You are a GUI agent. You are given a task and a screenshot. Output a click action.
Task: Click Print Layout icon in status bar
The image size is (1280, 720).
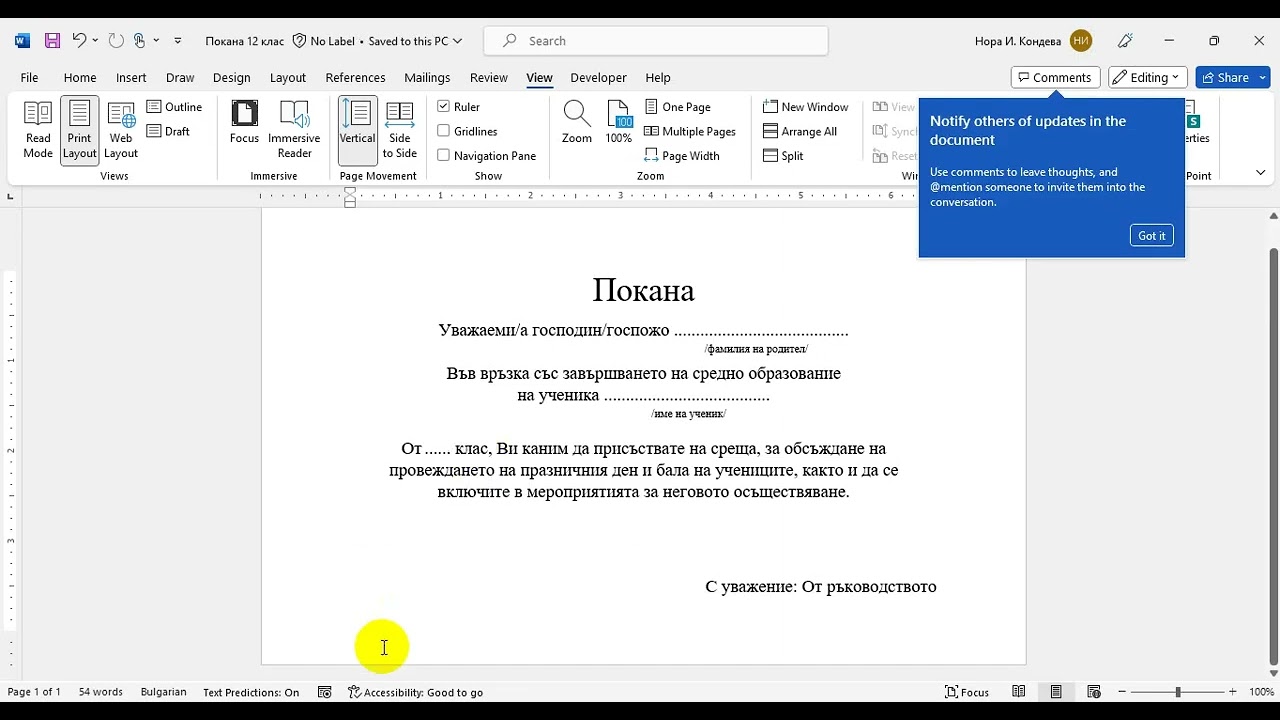(1056, 692)
